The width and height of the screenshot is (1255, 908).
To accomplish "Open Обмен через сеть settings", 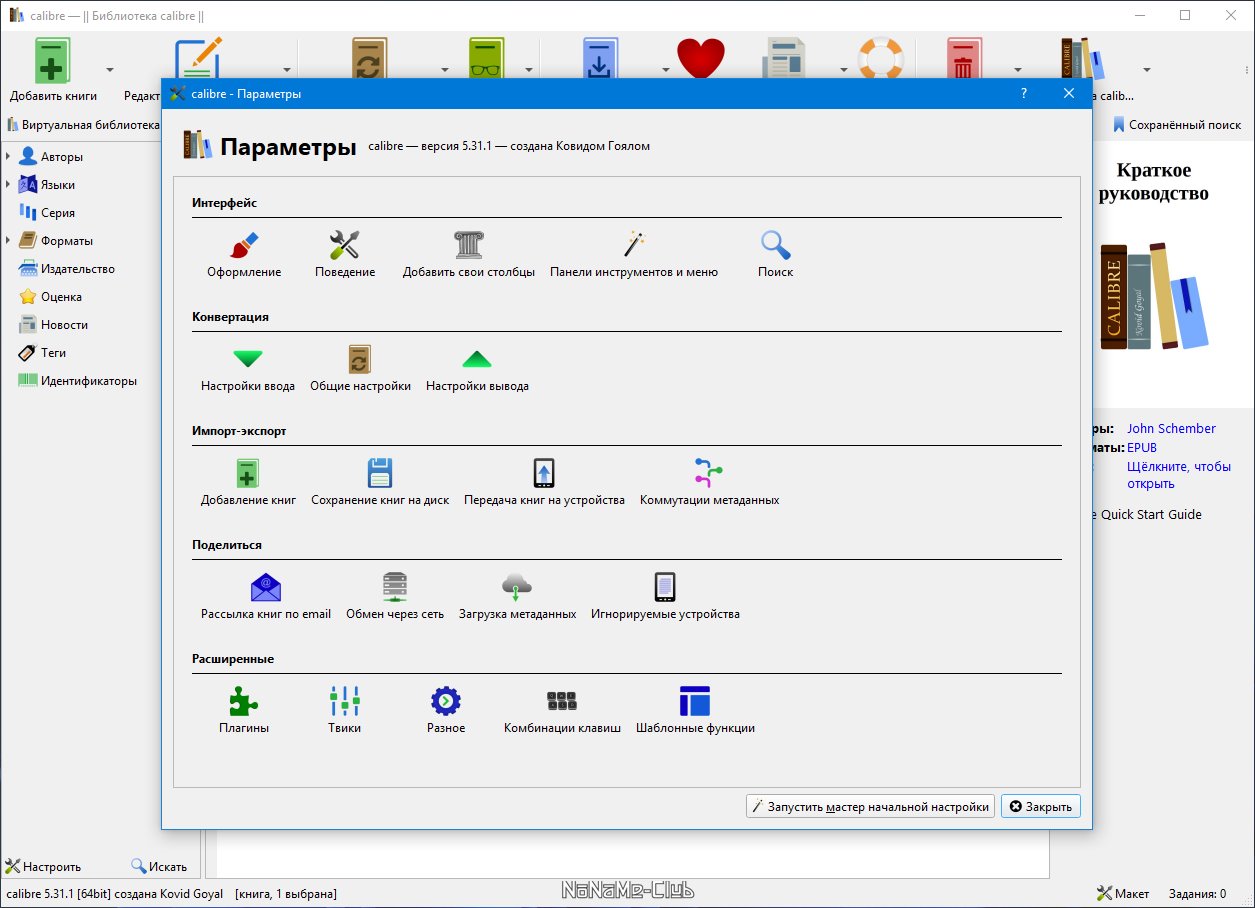I will (395, 596).
